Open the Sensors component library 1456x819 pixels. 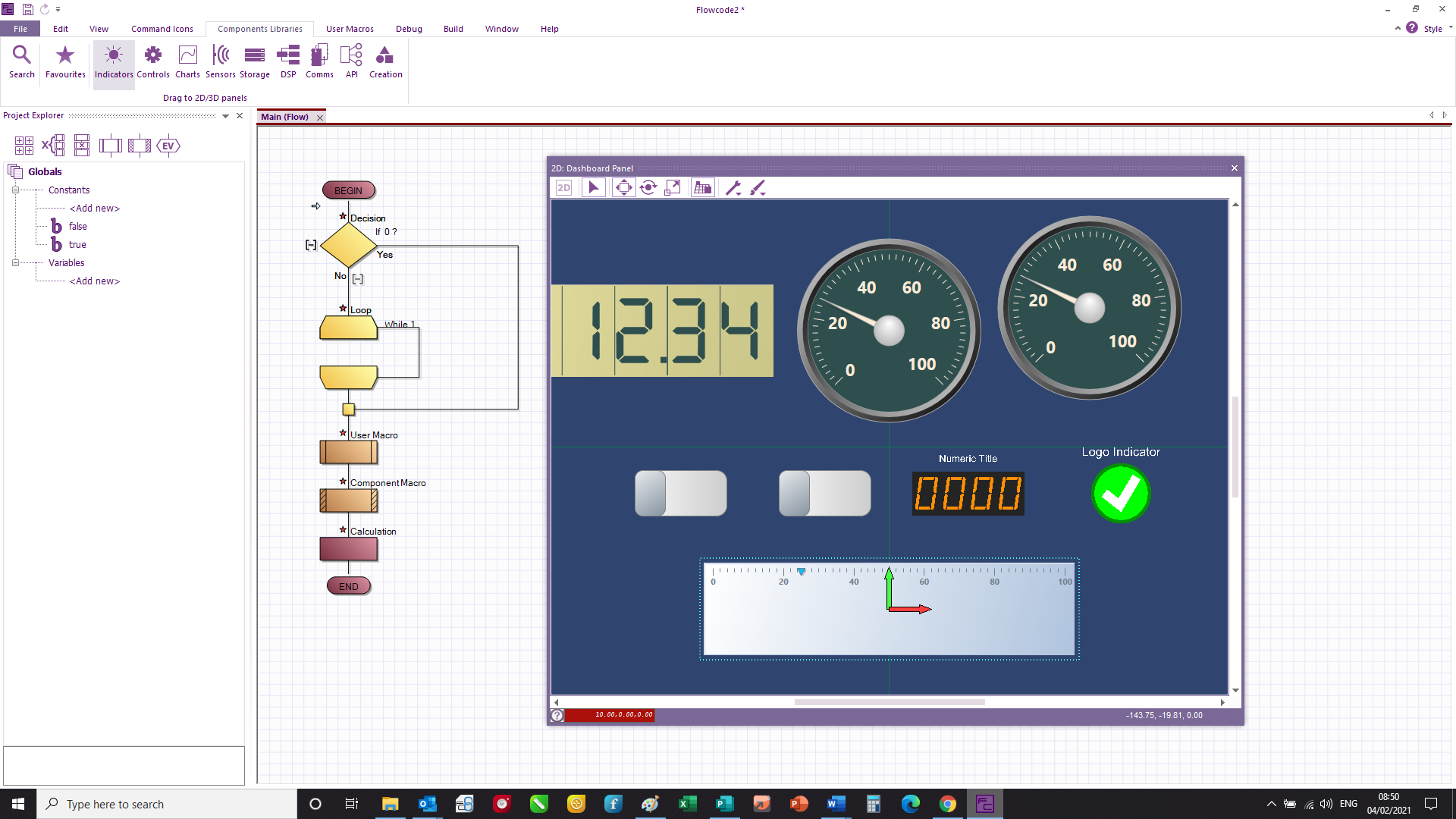pos(220,61)
